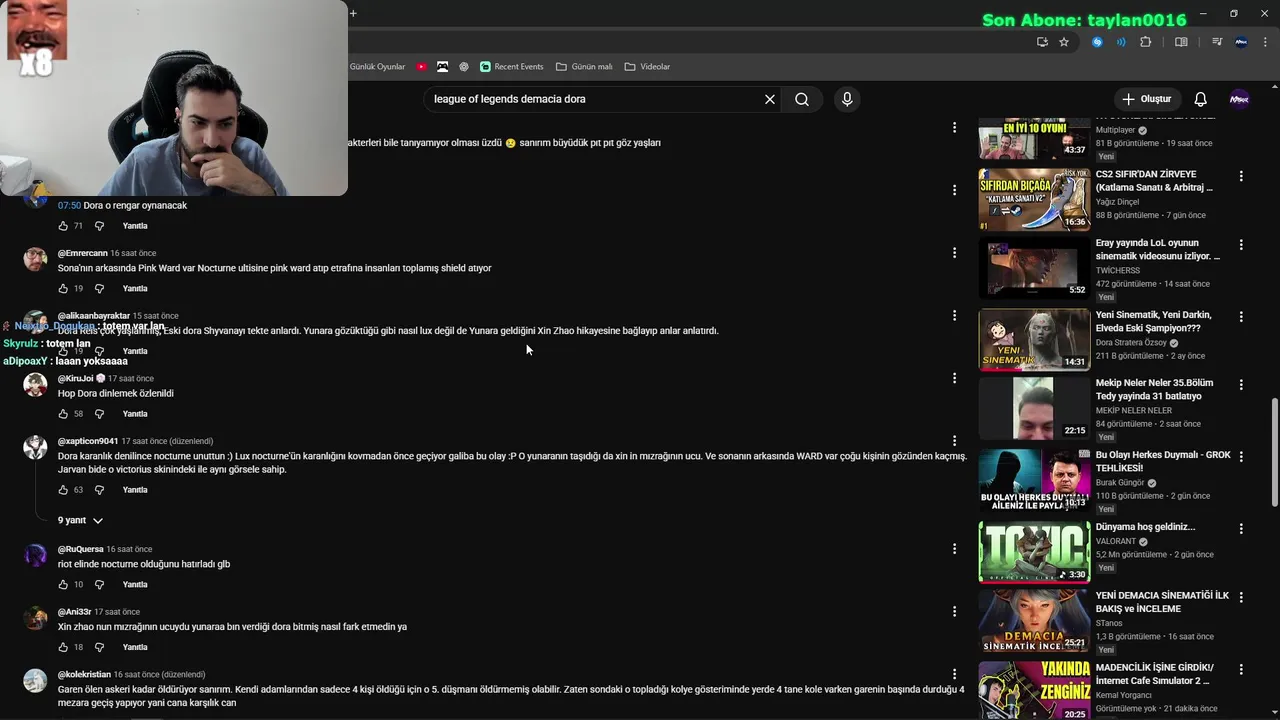Open the Recent Events bookmark

pos(512,67)
